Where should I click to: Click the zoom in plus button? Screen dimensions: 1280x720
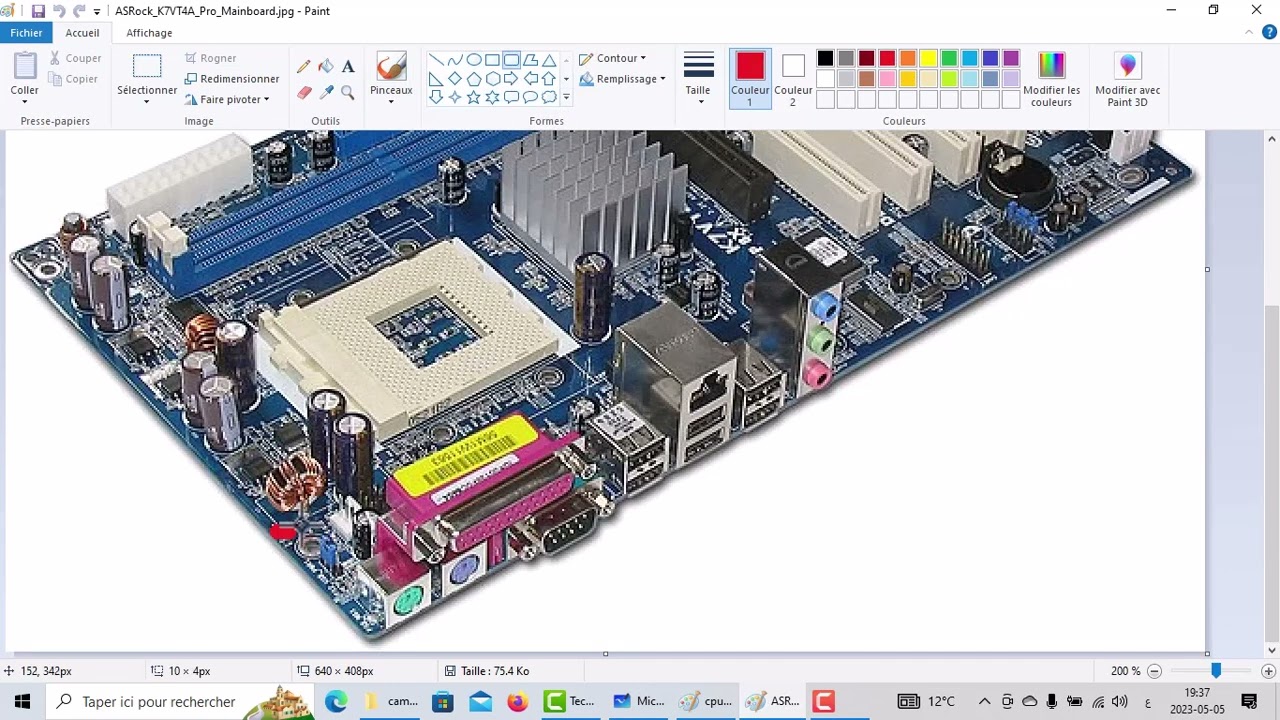coord(1268,671)
